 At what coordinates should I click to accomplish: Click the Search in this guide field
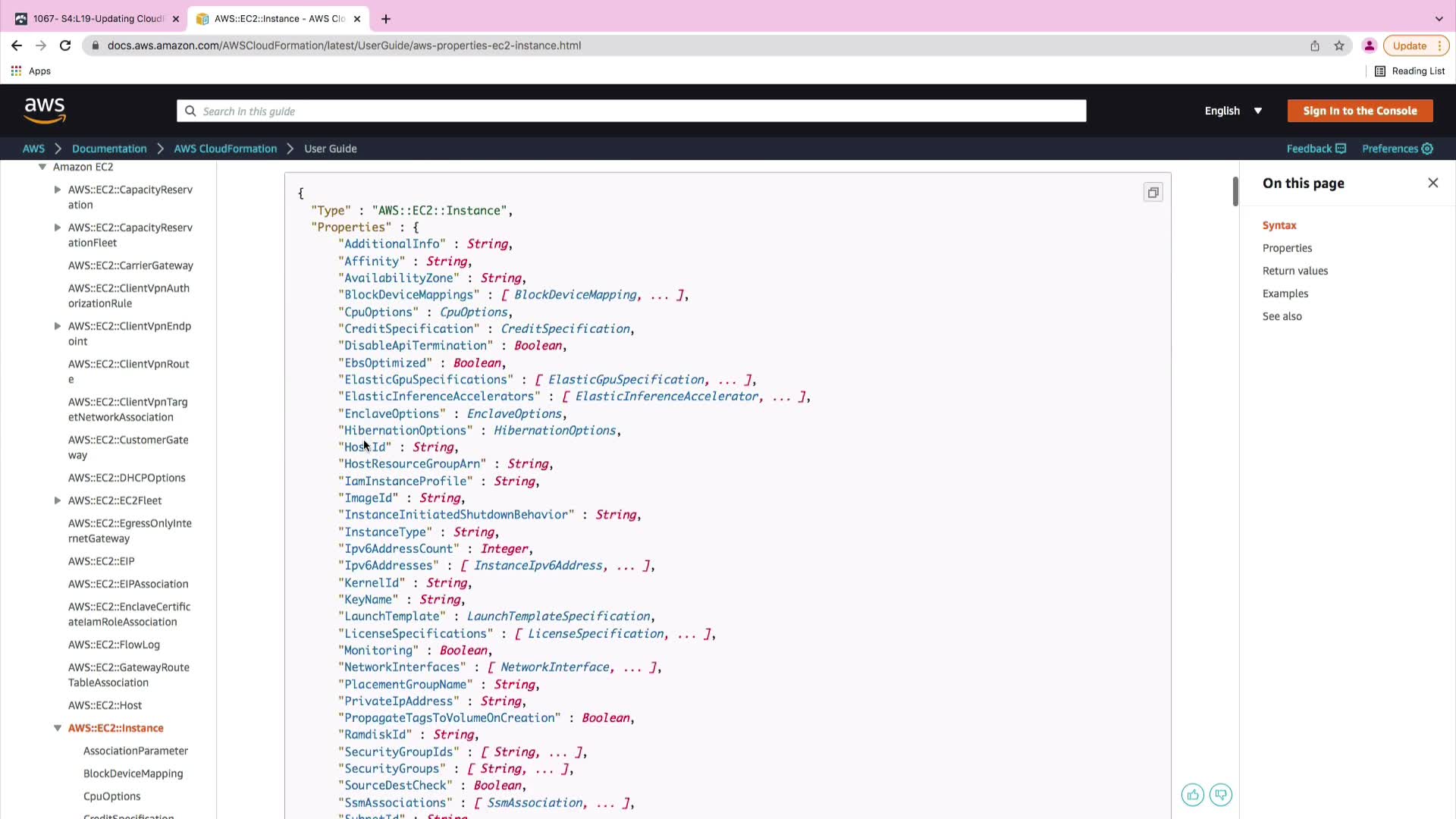click(x=631, y=111)
